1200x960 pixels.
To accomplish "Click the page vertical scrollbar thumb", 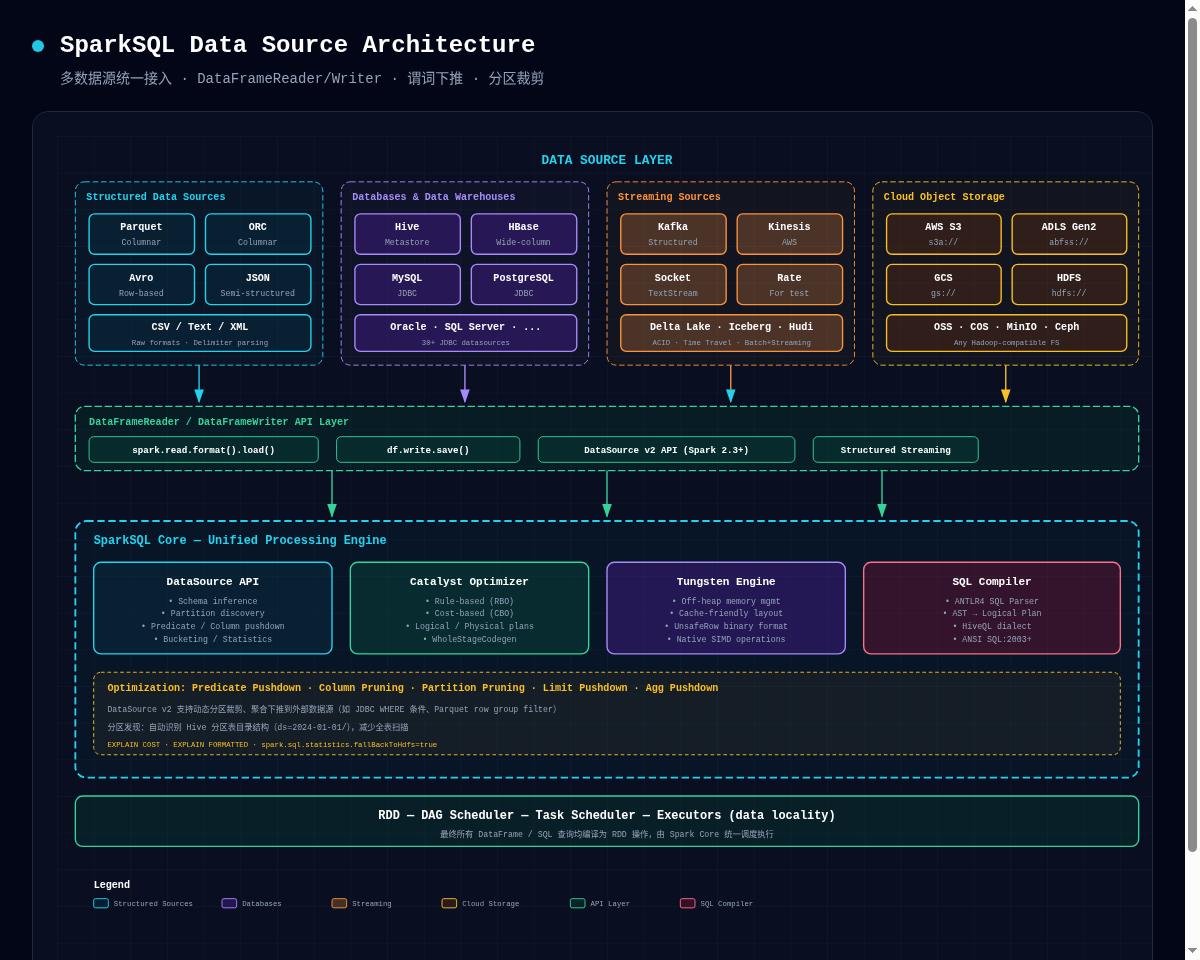I will pos(1192,435).
